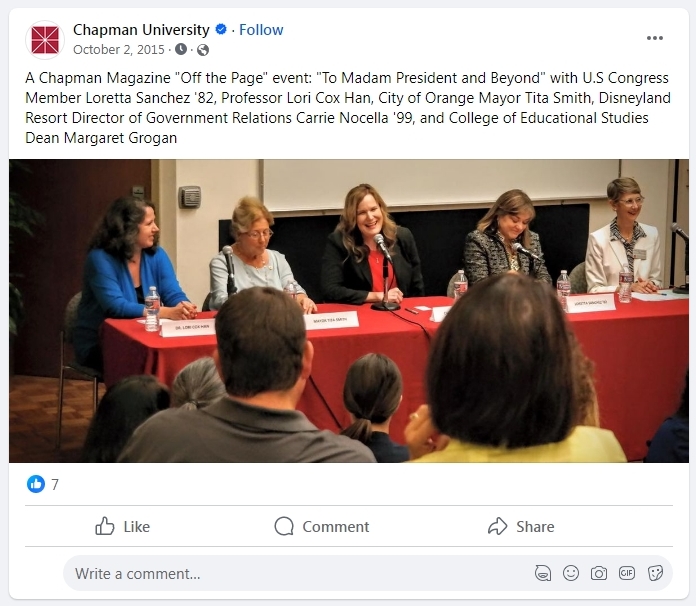
Task: Open the Chapman University page name link
Action: (141, 30)
